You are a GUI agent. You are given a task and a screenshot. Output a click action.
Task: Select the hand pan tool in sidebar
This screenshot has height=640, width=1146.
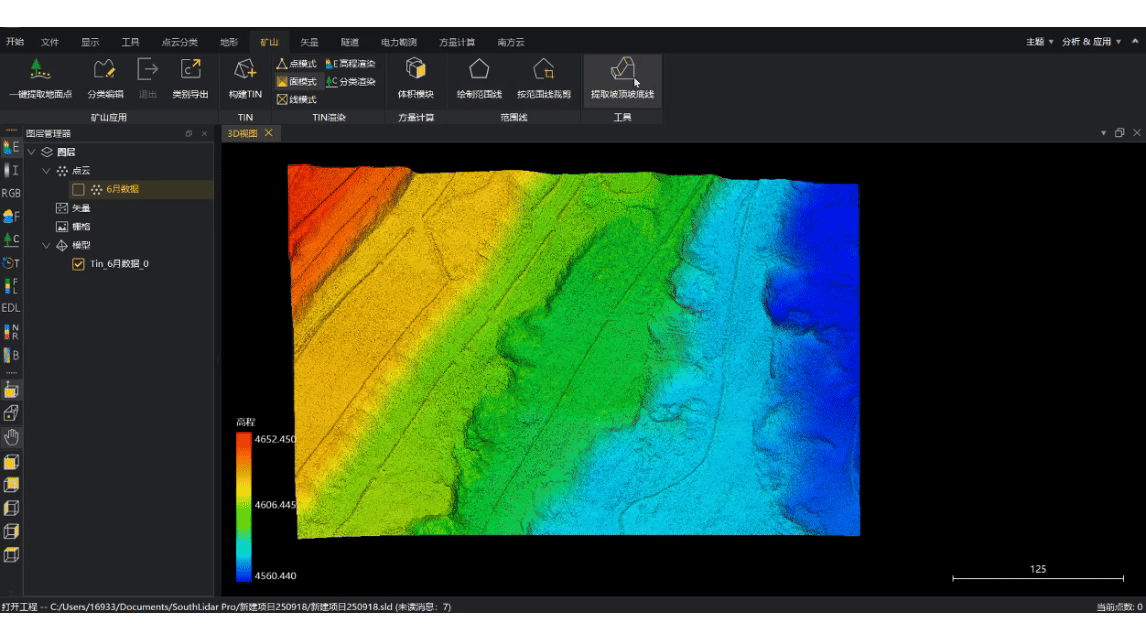[11, 437]
